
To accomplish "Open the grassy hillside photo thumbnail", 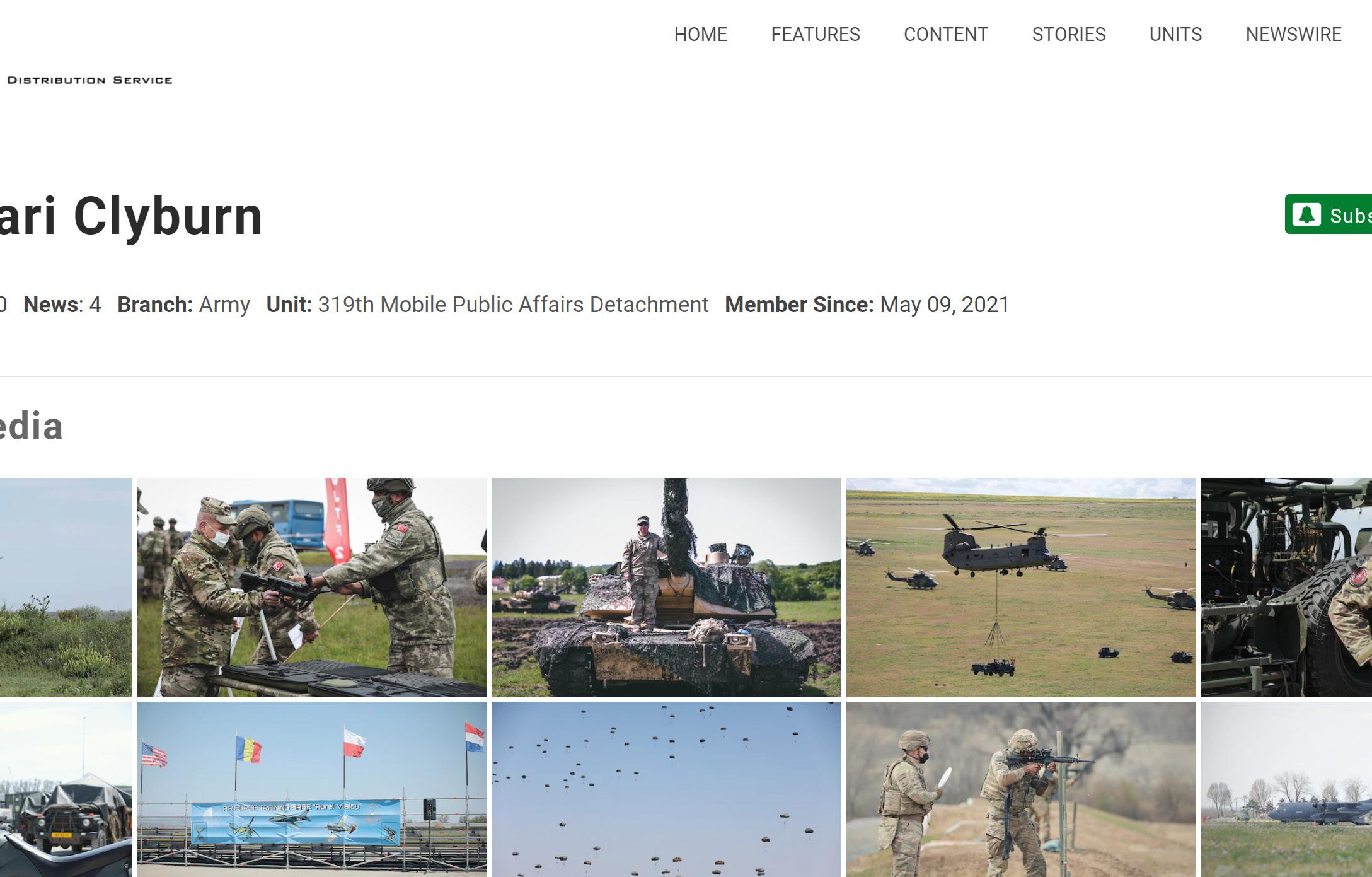I will pyautogui.click(x=66, y=587).
